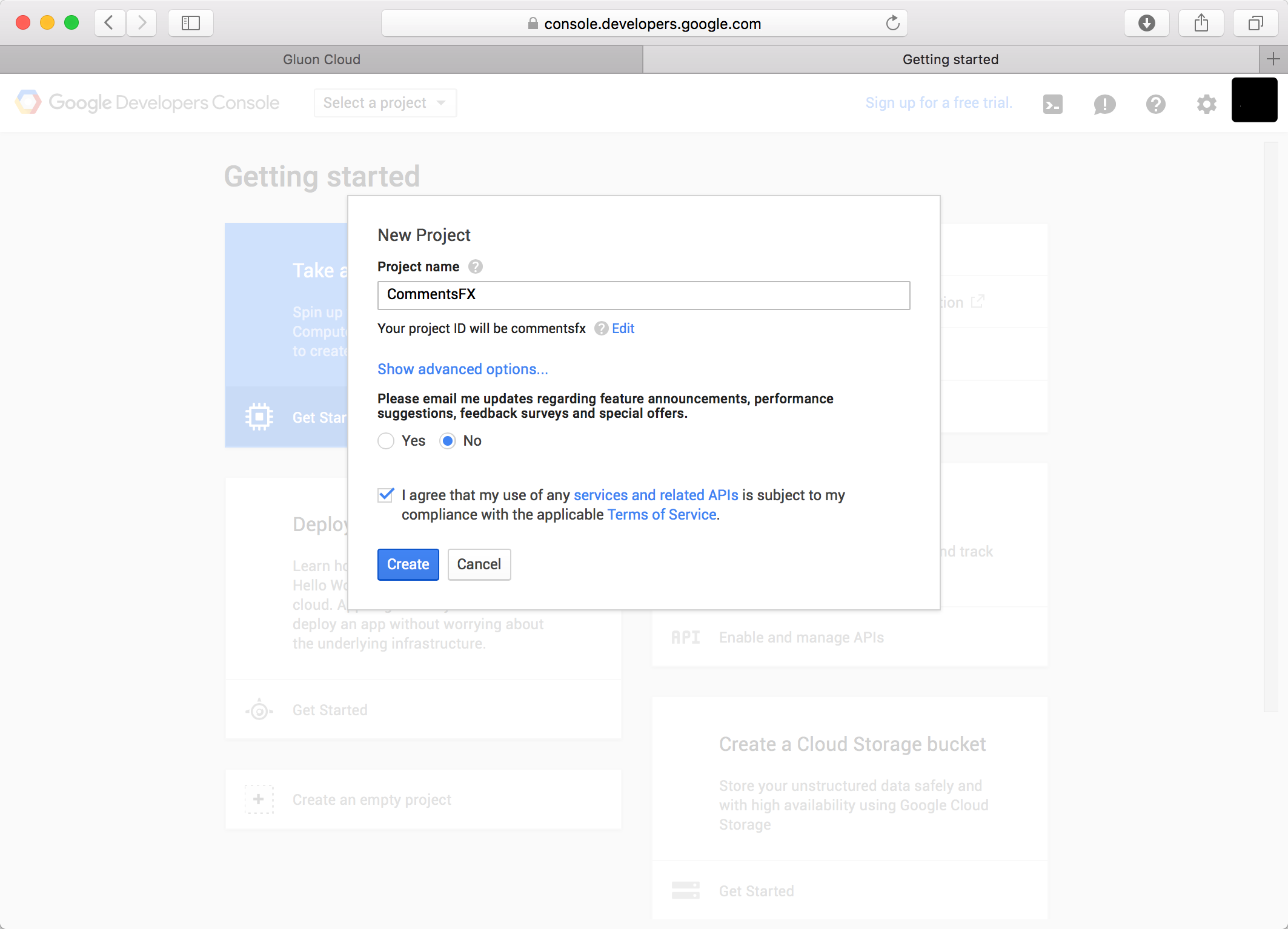Image resolution: width=1288 pixels, height=929 pixels.
Task: Open services and related APIs link
Action: point(656,495)
